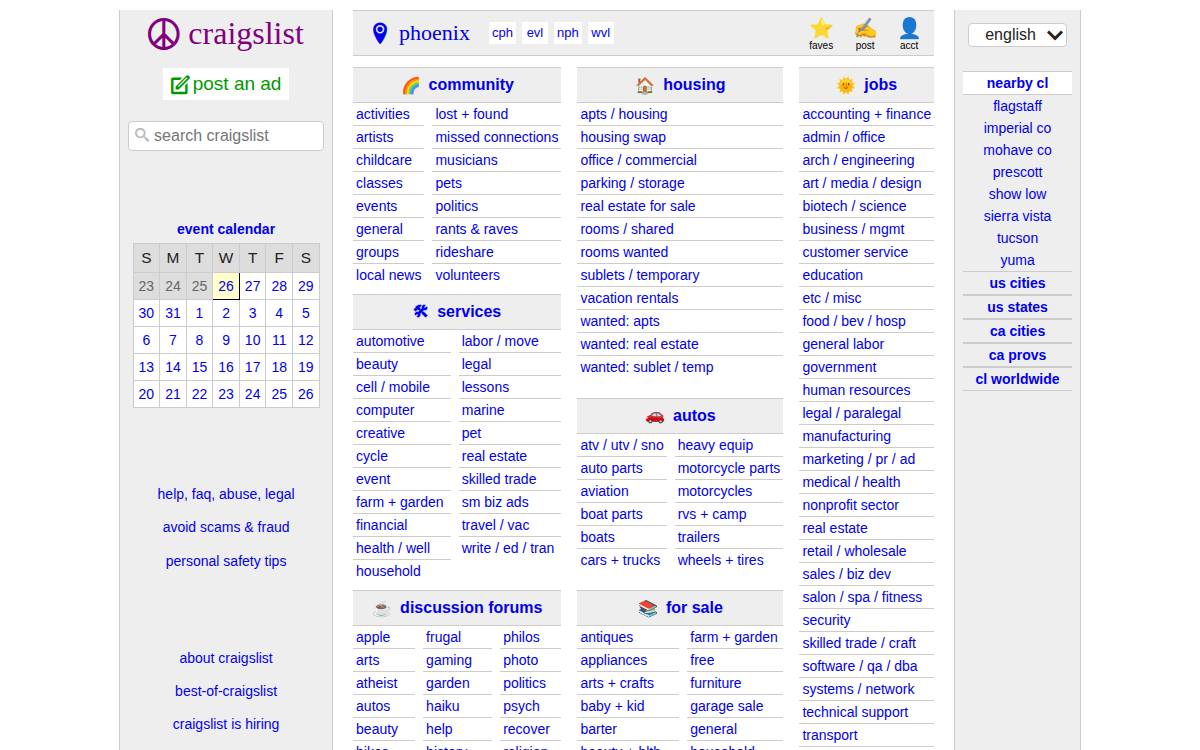
Task: Open the english language dropdown
Action: pyautogui.click(x=1017, y=35)
